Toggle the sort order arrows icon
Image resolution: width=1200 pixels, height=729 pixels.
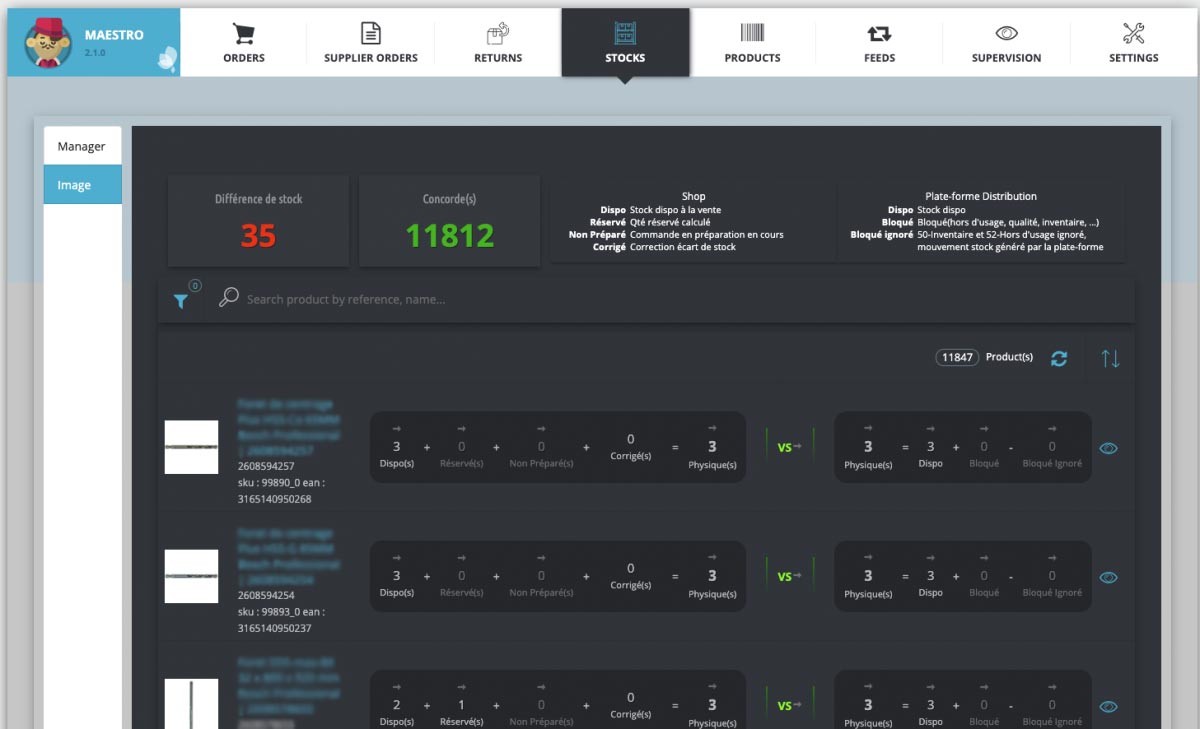pyautogui.click(x=1110, y=358)
